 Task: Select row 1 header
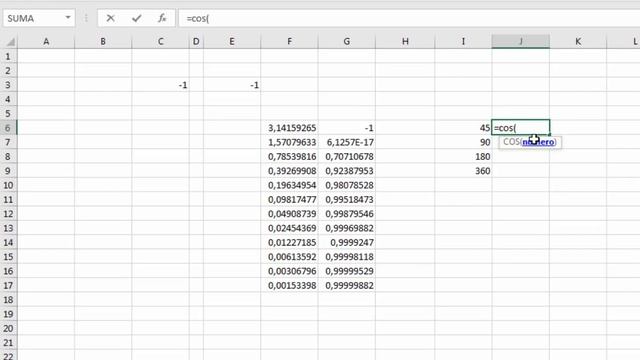(x=8, y=56)
